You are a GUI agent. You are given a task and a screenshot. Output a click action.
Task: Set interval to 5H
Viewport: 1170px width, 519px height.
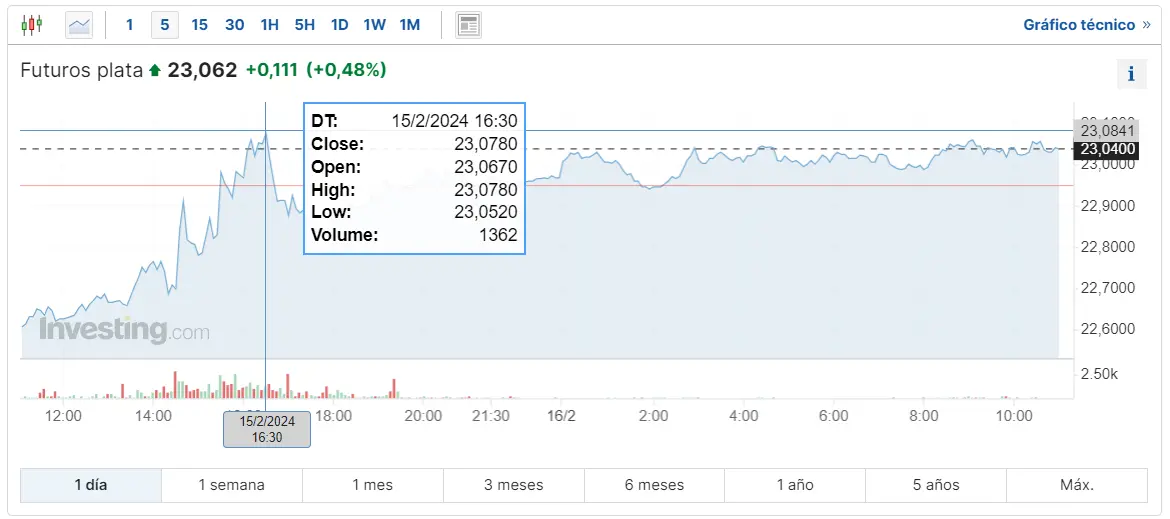305,25
